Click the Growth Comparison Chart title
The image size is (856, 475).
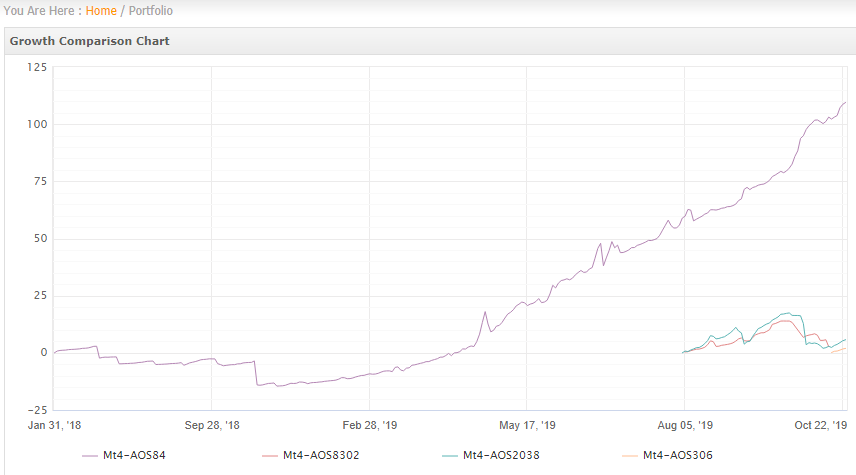click(90, 41)
